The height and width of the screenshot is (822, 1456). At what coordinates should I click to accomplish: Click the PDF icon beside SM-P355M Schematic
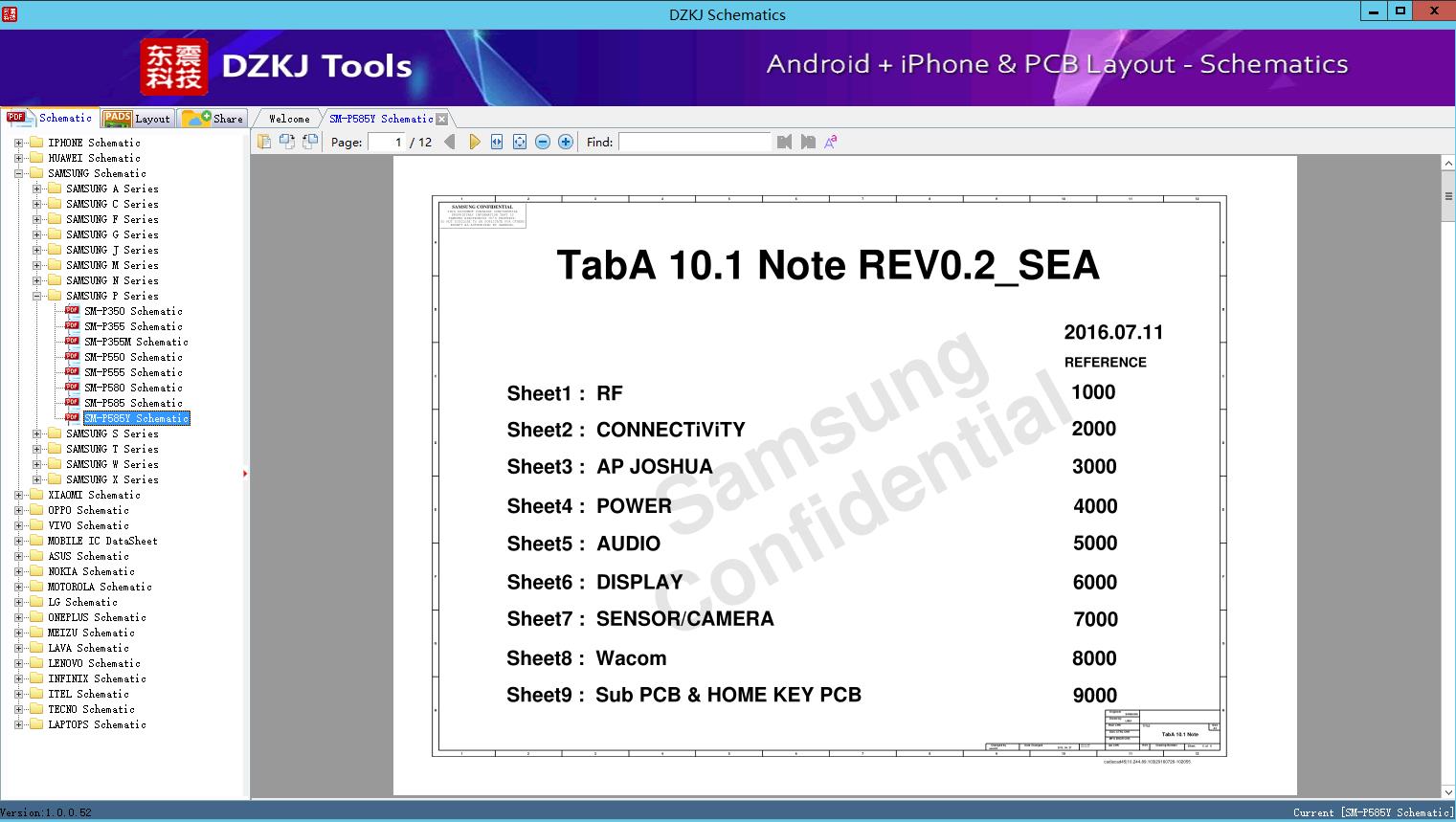(72, 342)
